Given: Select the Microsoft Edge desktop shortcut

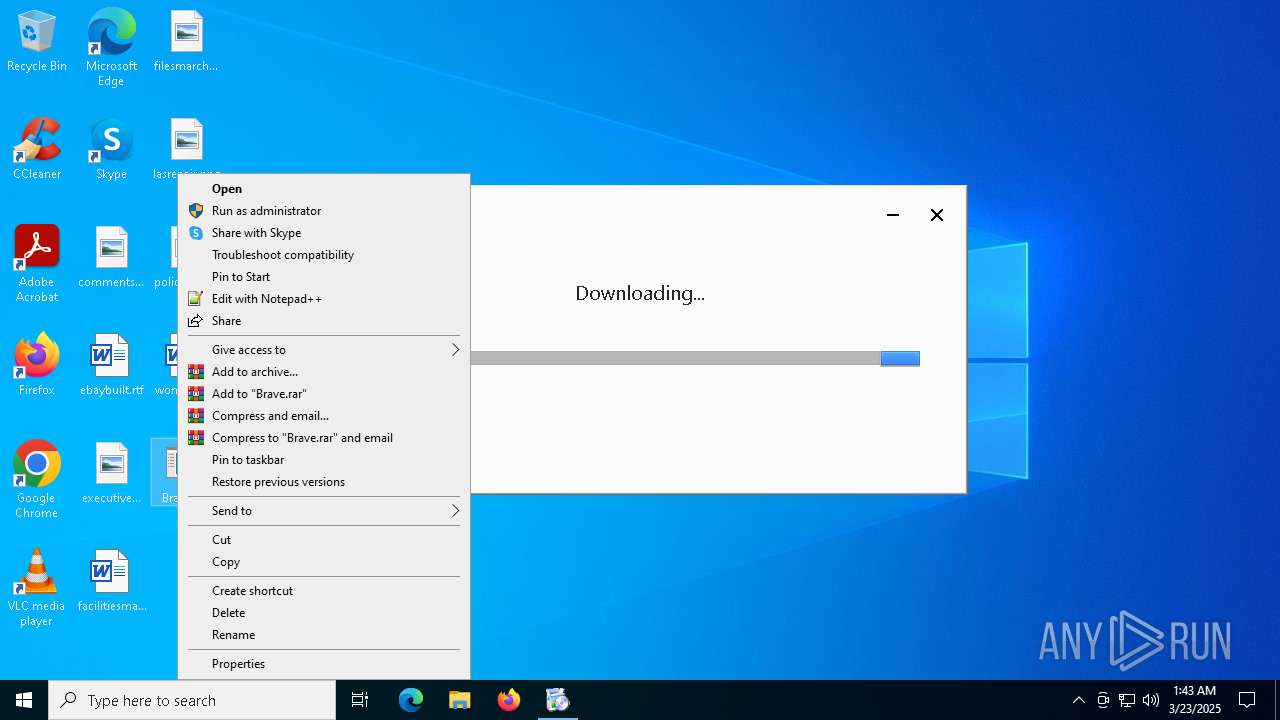Looking at the screenshot, I should (111, 47).
